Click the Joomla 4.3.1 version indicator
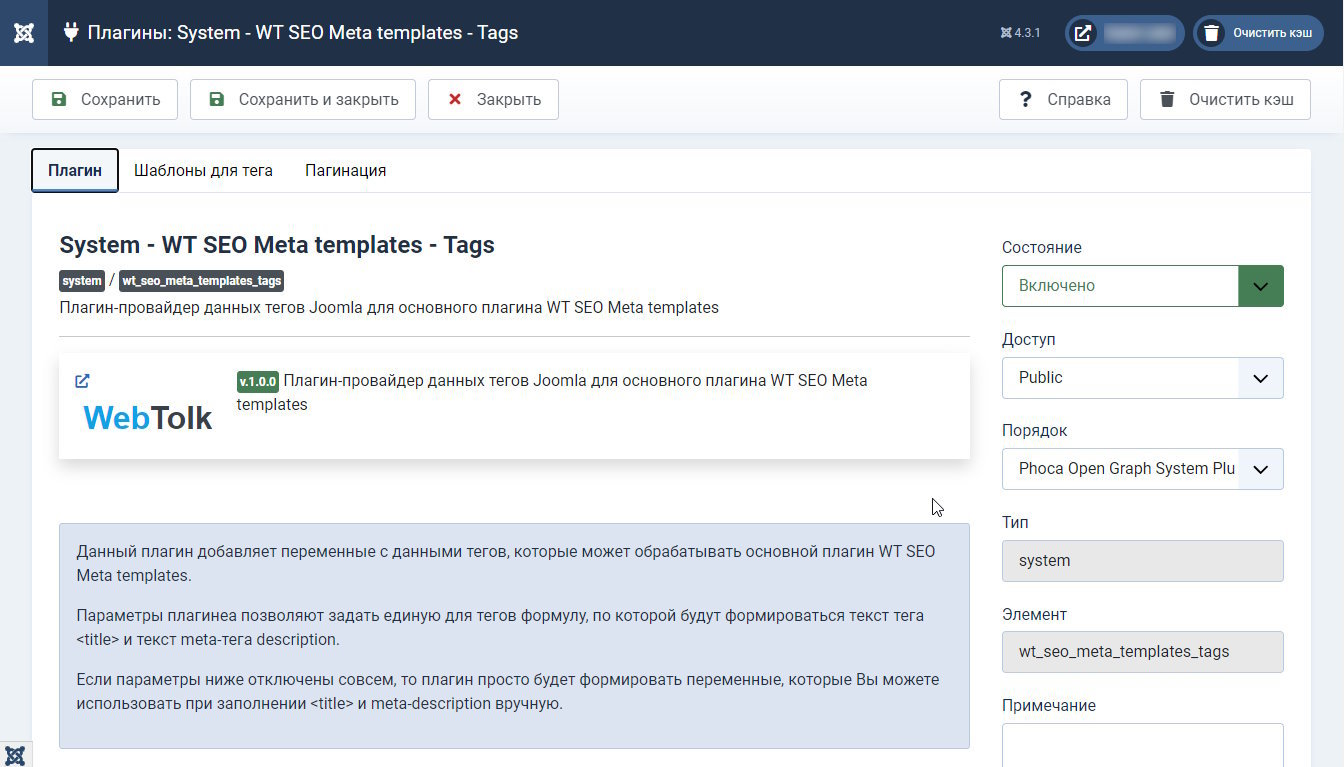Image resolution: width=1344 pixels, height=767 pixels. (x=1020, y=33)
